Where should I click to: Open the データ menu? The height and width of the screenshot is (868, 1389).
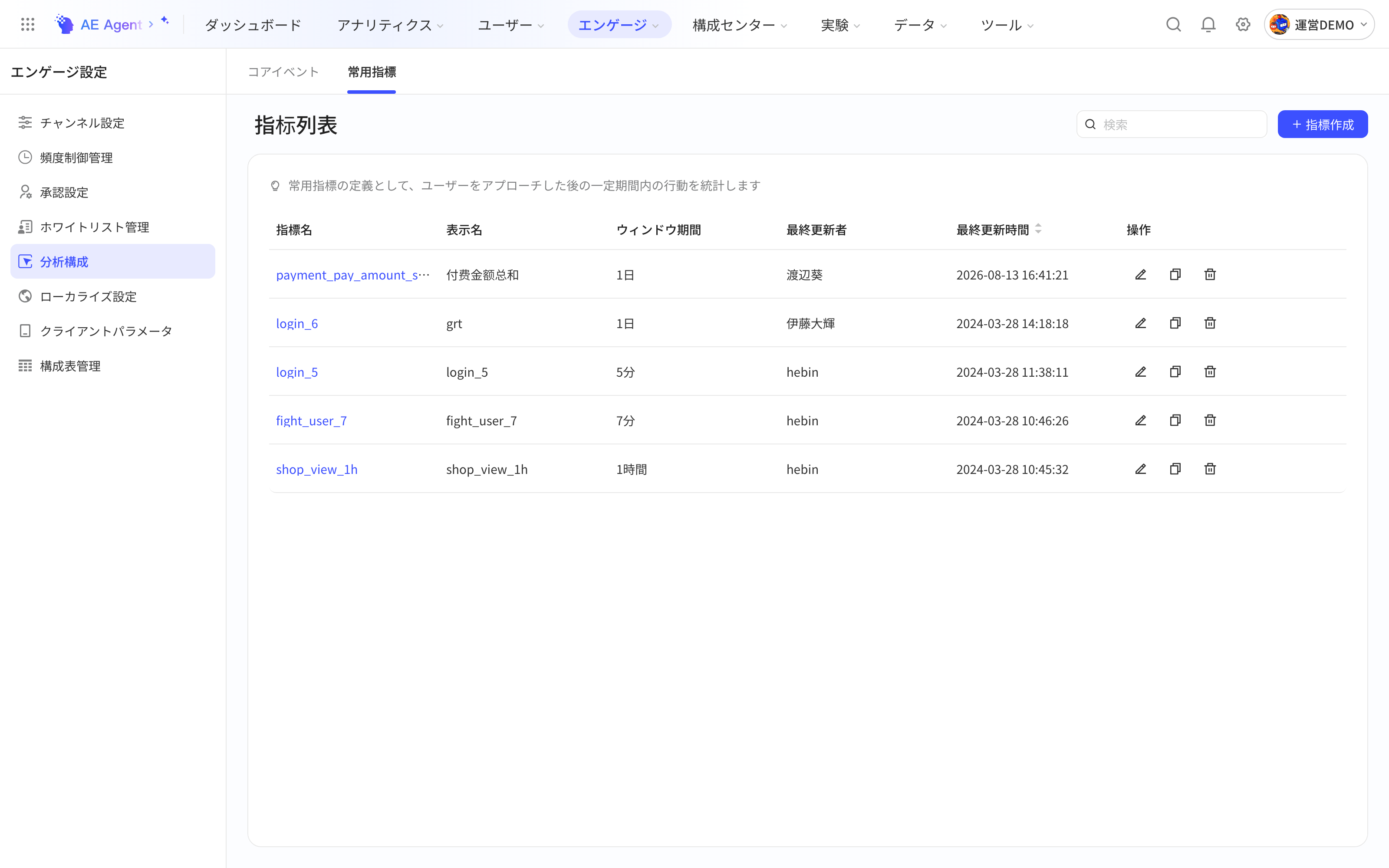(920, 25)
